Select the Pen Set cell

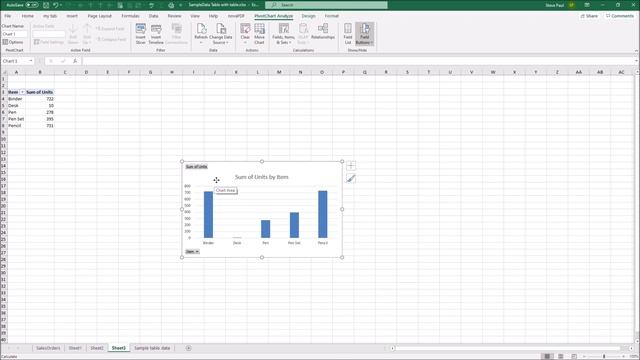click(16, 119)
